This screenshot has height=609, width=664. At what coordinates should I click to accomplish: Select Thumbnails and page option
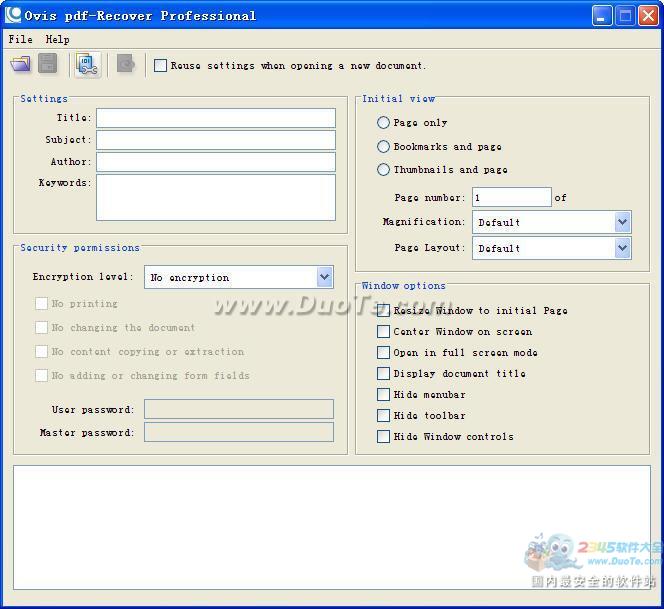(x=383, y=170)
